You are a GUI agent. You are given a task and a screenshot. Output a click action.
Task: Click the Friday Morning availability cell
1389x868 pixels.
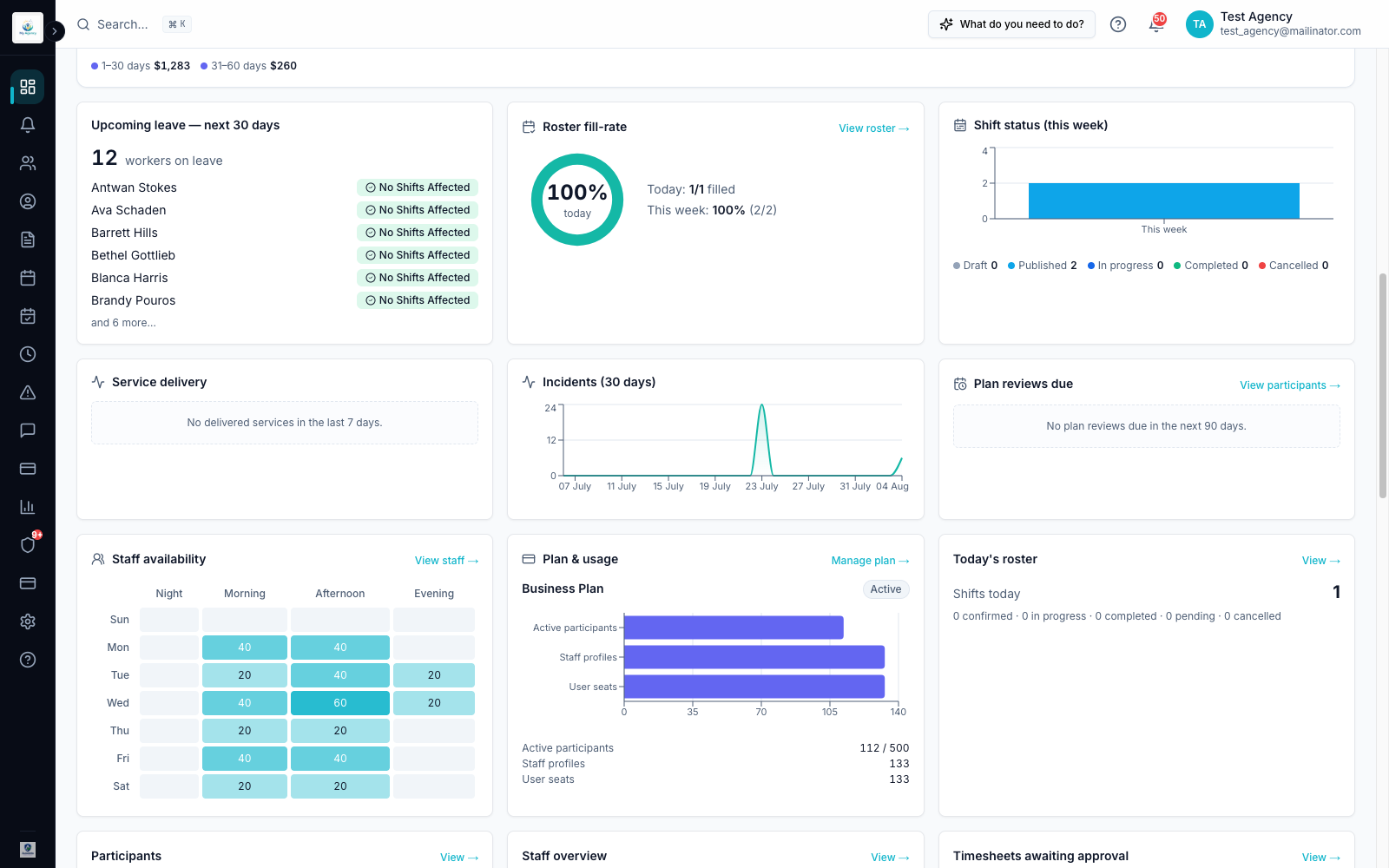coord(245,759)
